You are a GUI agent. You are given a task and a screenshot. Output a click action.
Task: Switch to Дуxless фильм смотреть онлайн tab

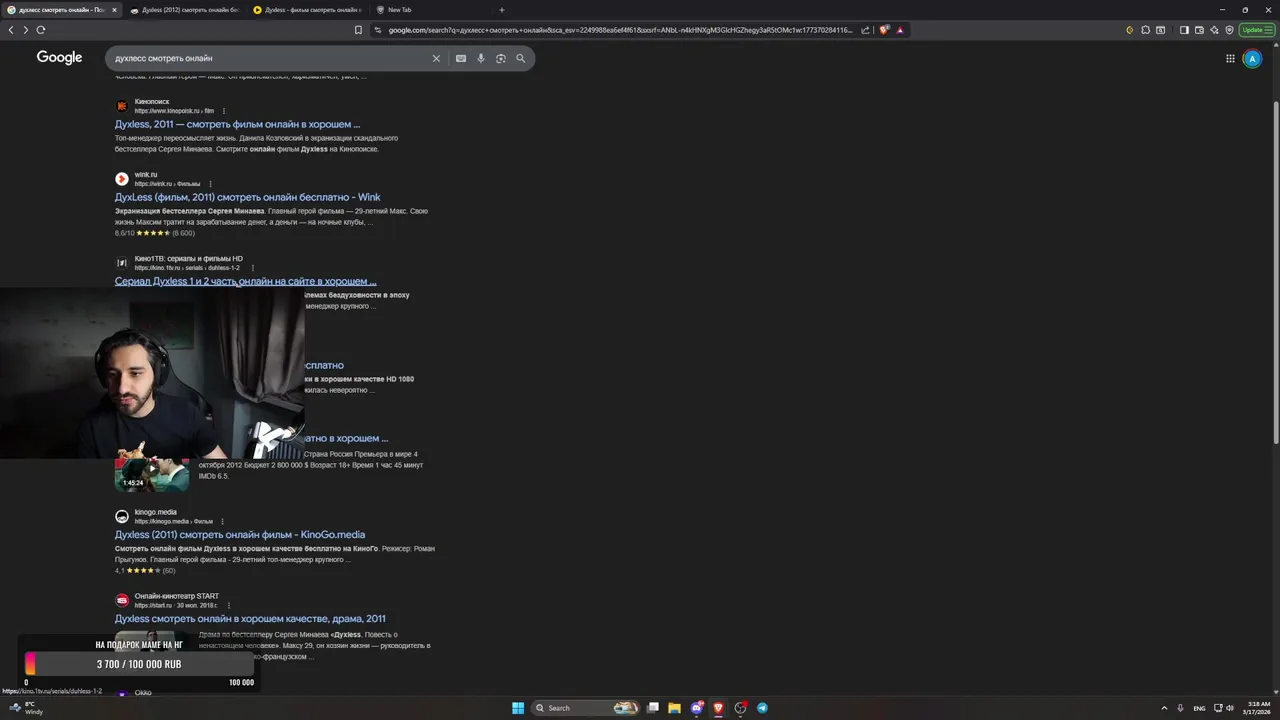pyautogui.click(x=308, y=10)
